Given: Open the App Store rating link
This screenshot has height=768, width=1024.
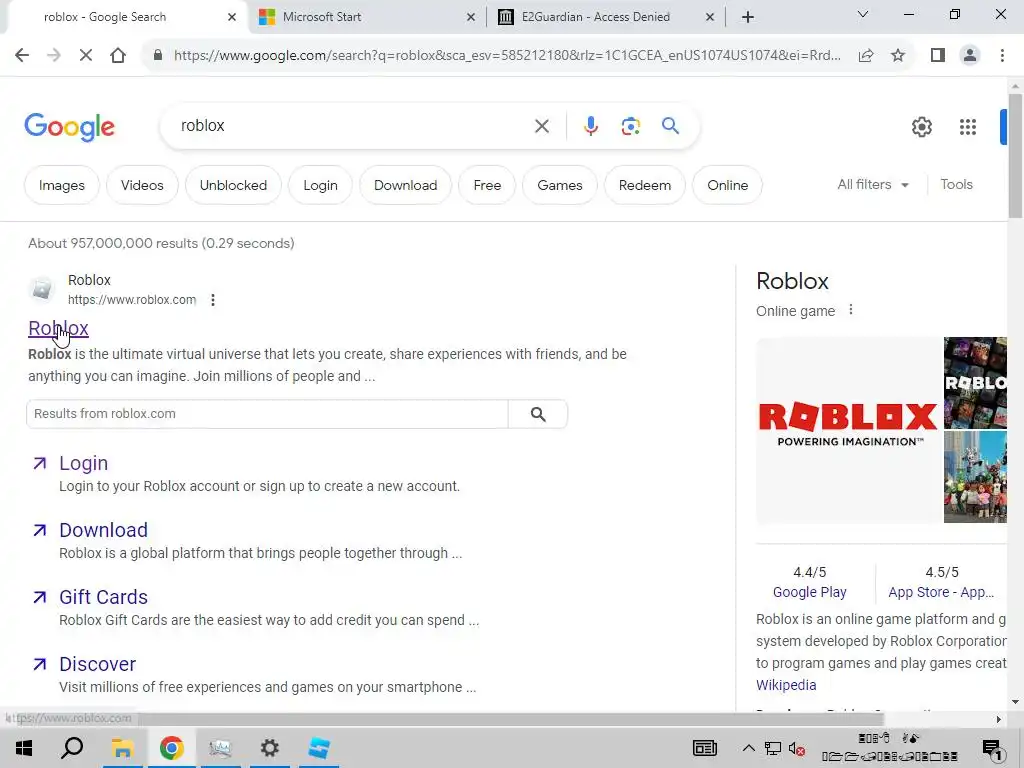Looking at the screenshot, I should pyautogui.click(x=941, y=592).
